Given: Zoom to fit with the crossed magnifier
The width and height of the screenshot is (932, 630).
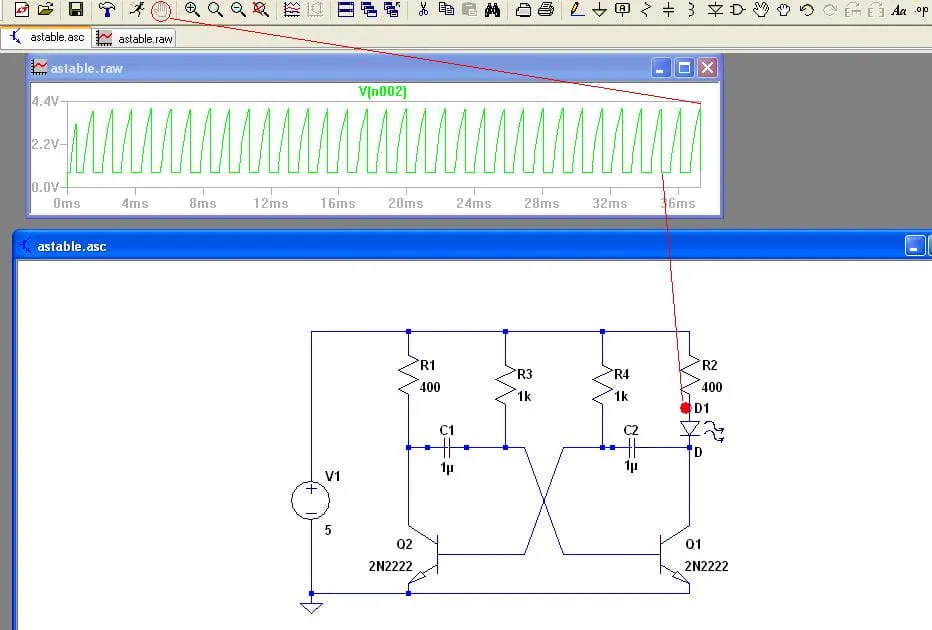Looking at the screenshot, I should pyautogui.click(x=260, y=10).
